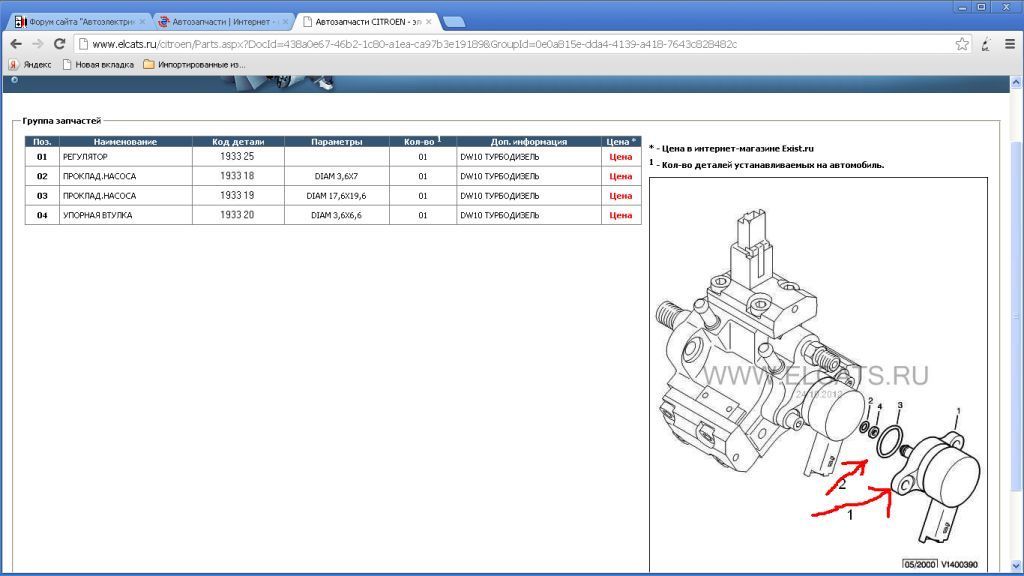The width and height of the screenshot is (1024, 576).
Task: Open the Новая вкладка bookmark
Action: (x=98, y=65)
